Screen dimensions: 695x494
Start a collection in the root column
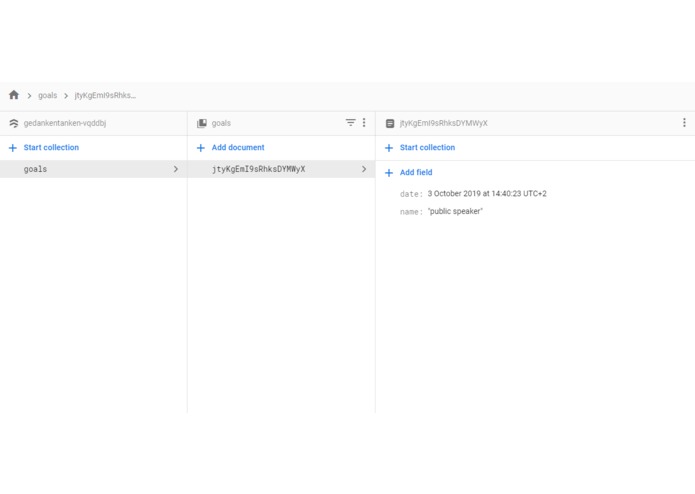[51, 148]
